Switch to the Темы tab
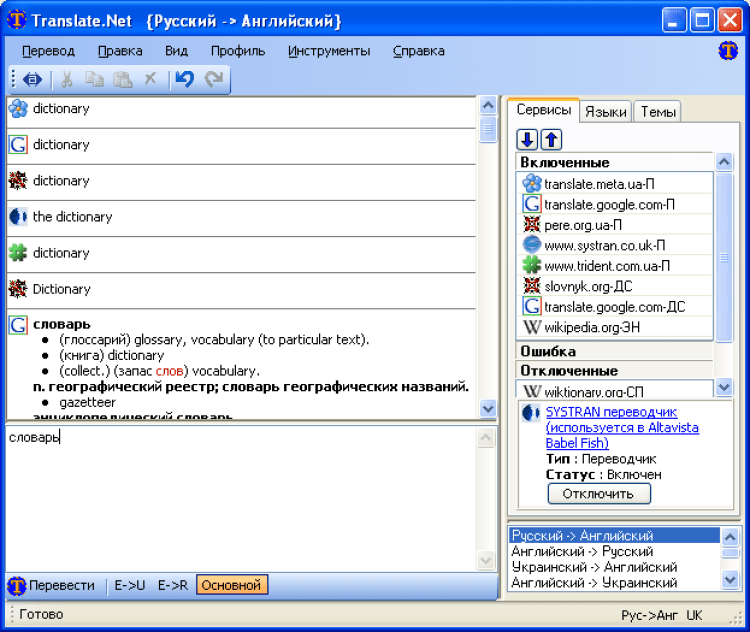Image resolution: width=750 pixels, height=632 pixels. coord(658,112)
